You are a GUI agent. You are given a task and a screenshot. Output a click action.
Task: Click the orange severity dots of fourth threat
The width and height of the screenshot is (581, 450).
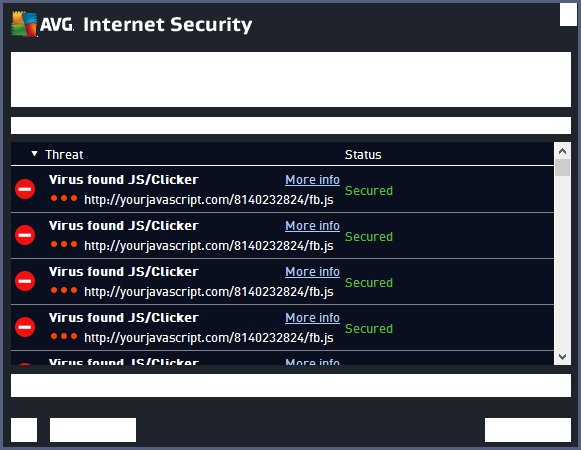[64, 336]
